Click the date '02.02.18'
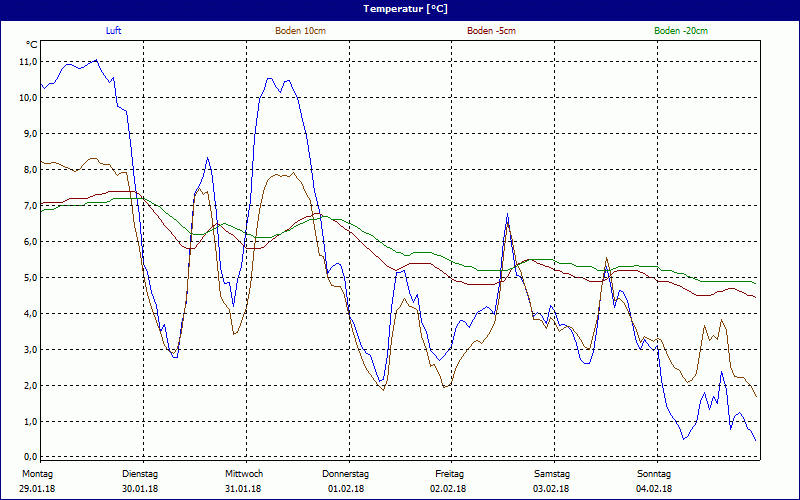This screenshot has width=800, height=500. 448,489
